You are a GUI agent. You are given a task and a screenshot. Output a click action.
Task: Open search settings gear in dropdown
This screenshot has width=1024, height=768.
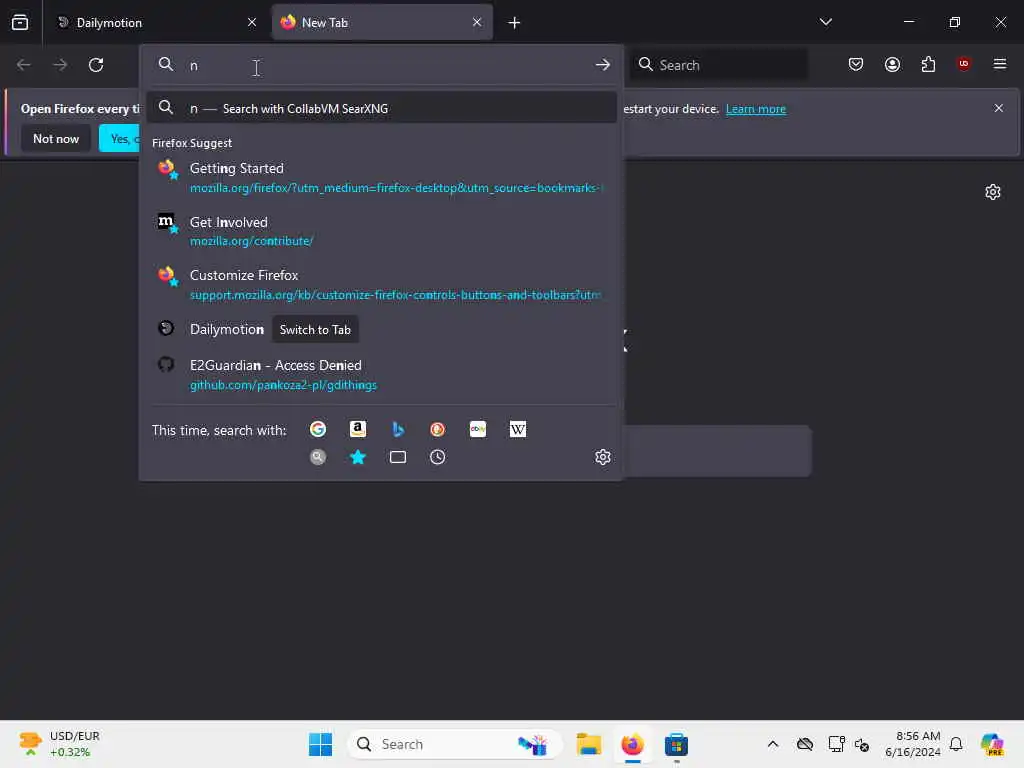(x=603, y=457)
